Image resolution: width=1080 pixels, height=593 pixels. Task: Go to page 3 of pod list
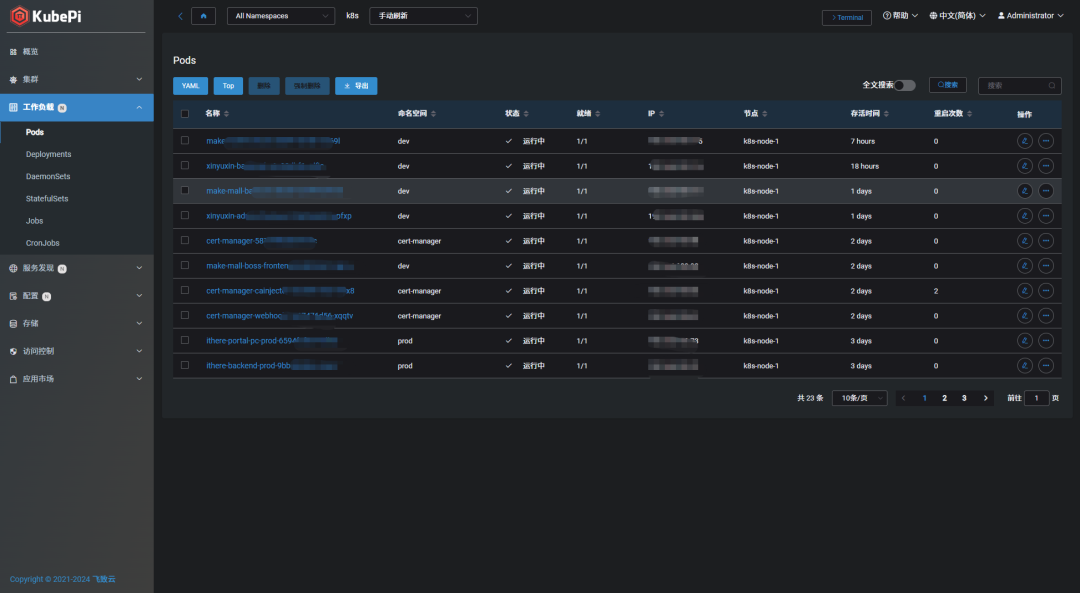(964, 398)
